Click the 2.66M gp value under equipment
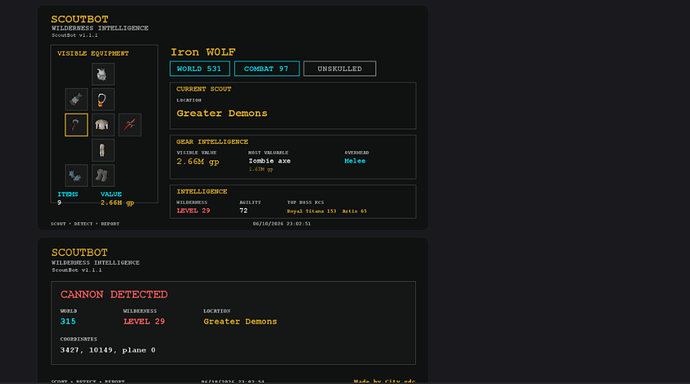Viewport: 690px width, 384px height. point(117,203)
